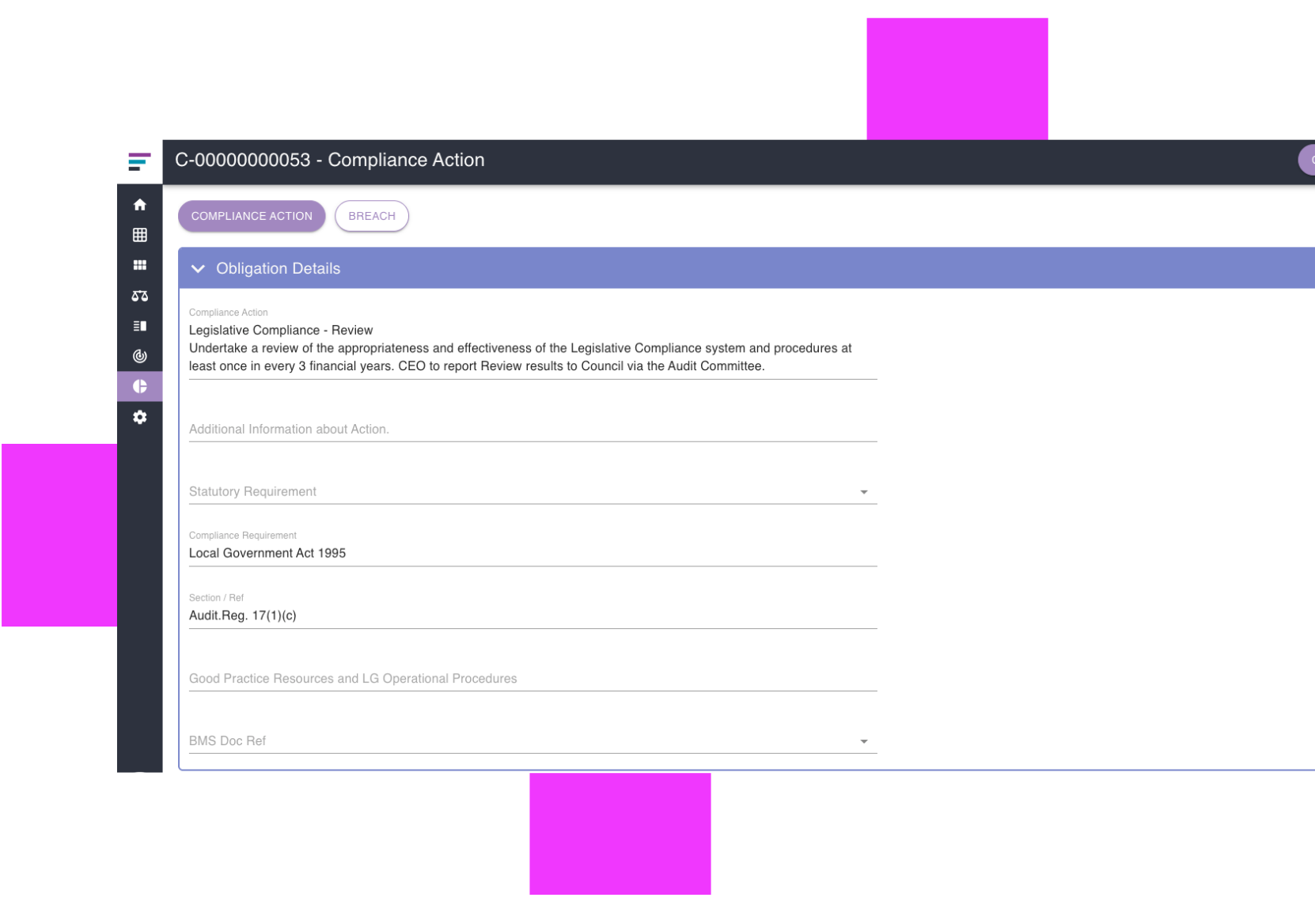This screenshot has width=1315, height=924.
Task: Focus the Section / Ref field
Action: coord(532,615)
